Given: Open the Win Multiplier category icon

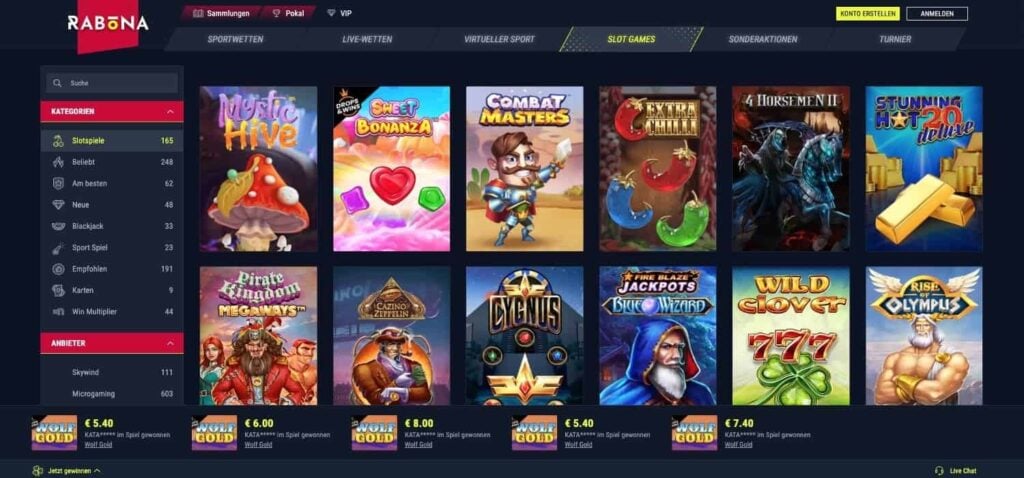Looking at the screenshot, I should pyautogui.click(x=58, y=311).
